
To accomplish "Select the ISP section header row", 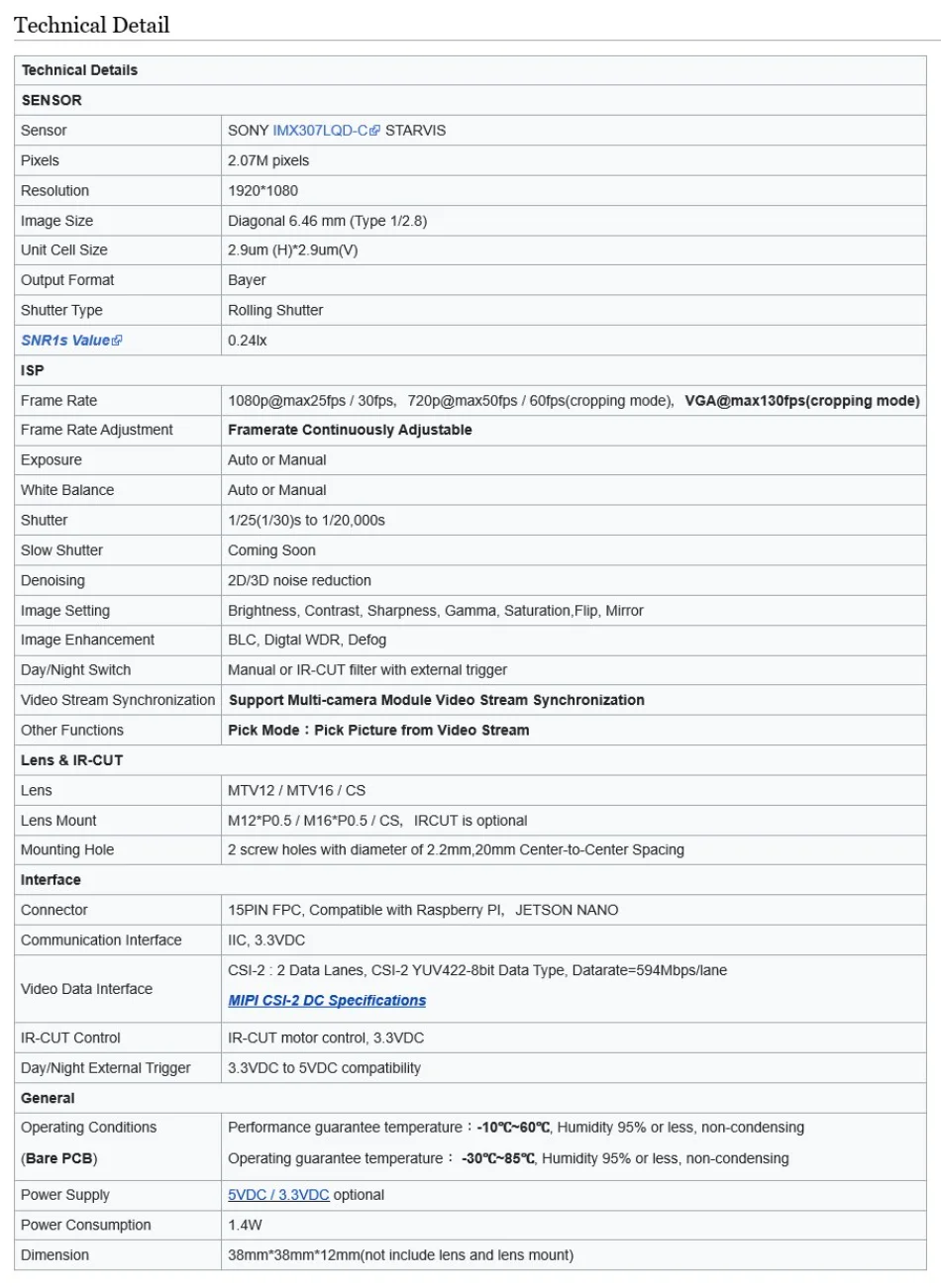I will 33,370.
